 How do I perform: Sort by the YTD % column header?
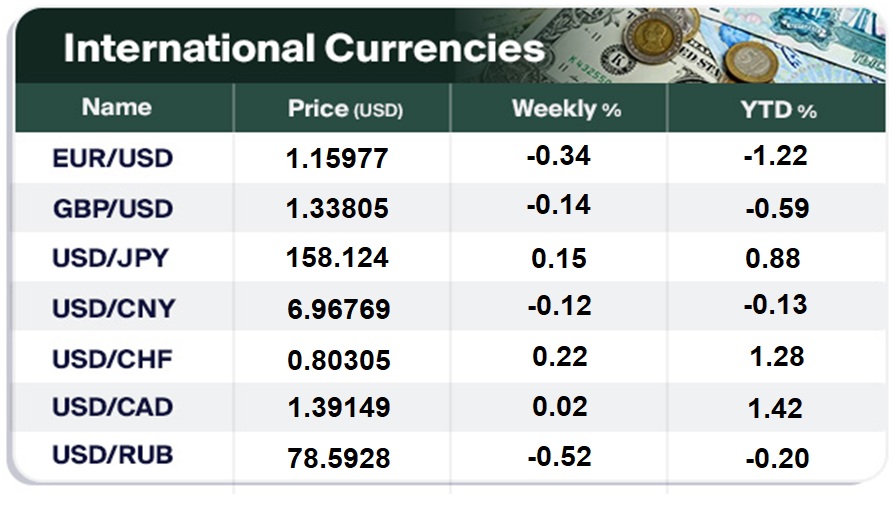point(779,109)
